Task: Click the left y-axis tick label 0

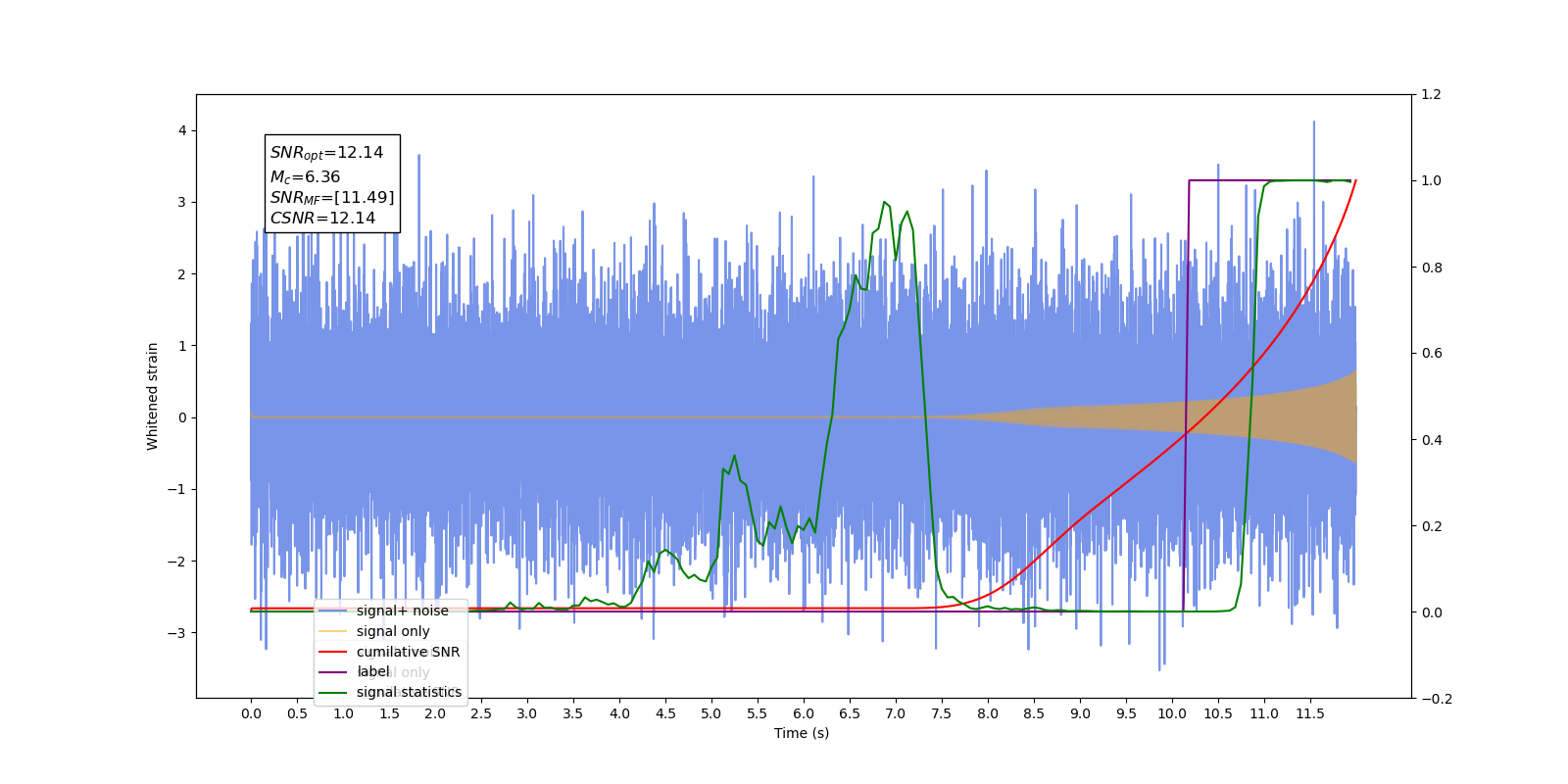Action: (x=182, y=417)
